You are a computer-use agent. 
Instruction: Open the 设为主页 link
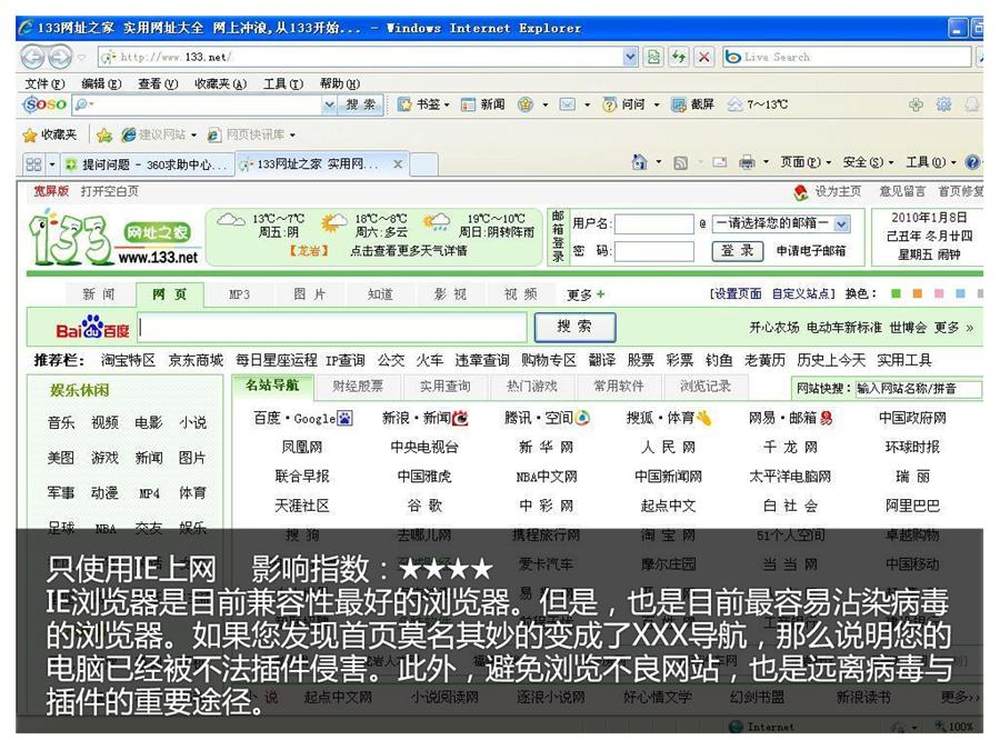[x=837, y=191]
